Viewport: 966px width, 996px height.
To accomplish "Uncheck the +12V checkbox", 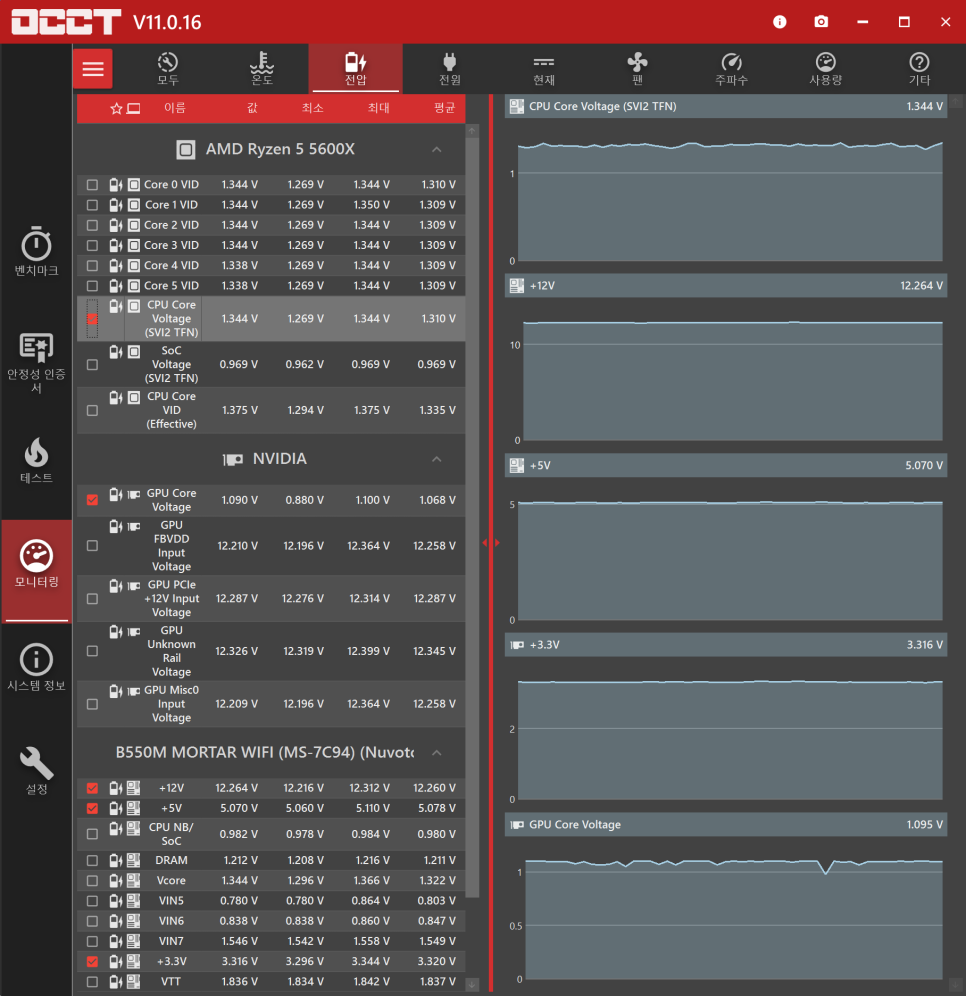I will (x=92, y=788).
